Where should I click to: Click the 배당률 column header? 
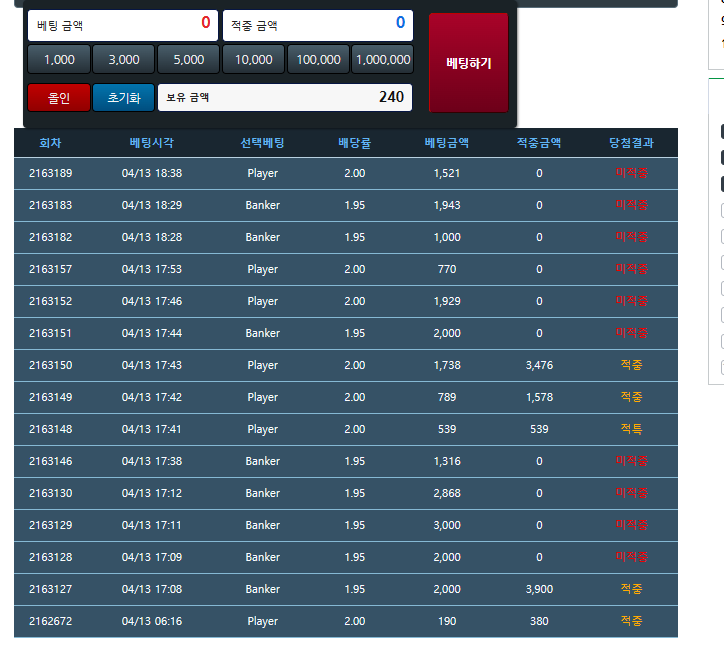354,143
